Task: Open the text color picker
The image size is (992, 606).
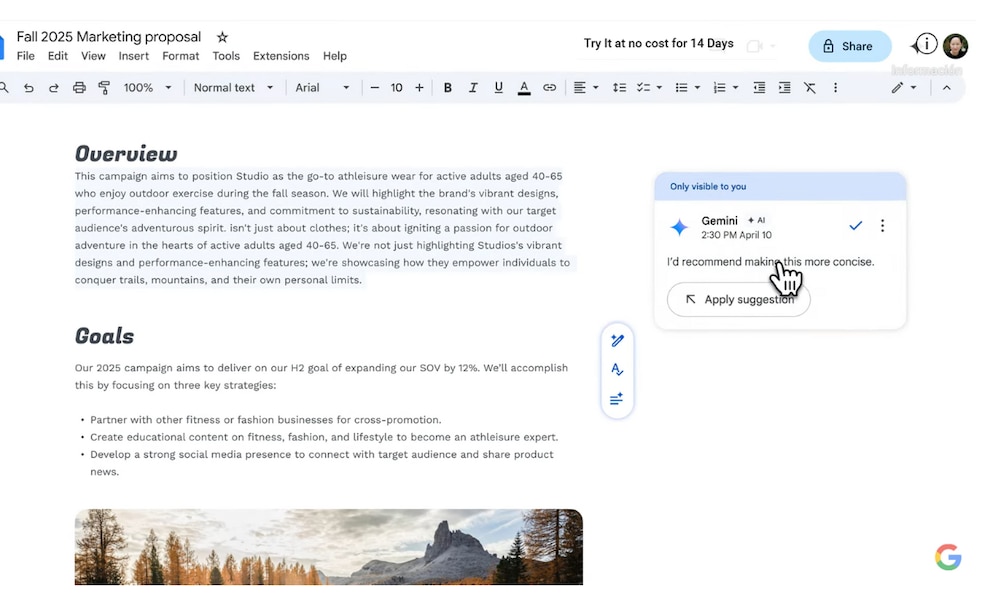Action: [x=524, y=88]
